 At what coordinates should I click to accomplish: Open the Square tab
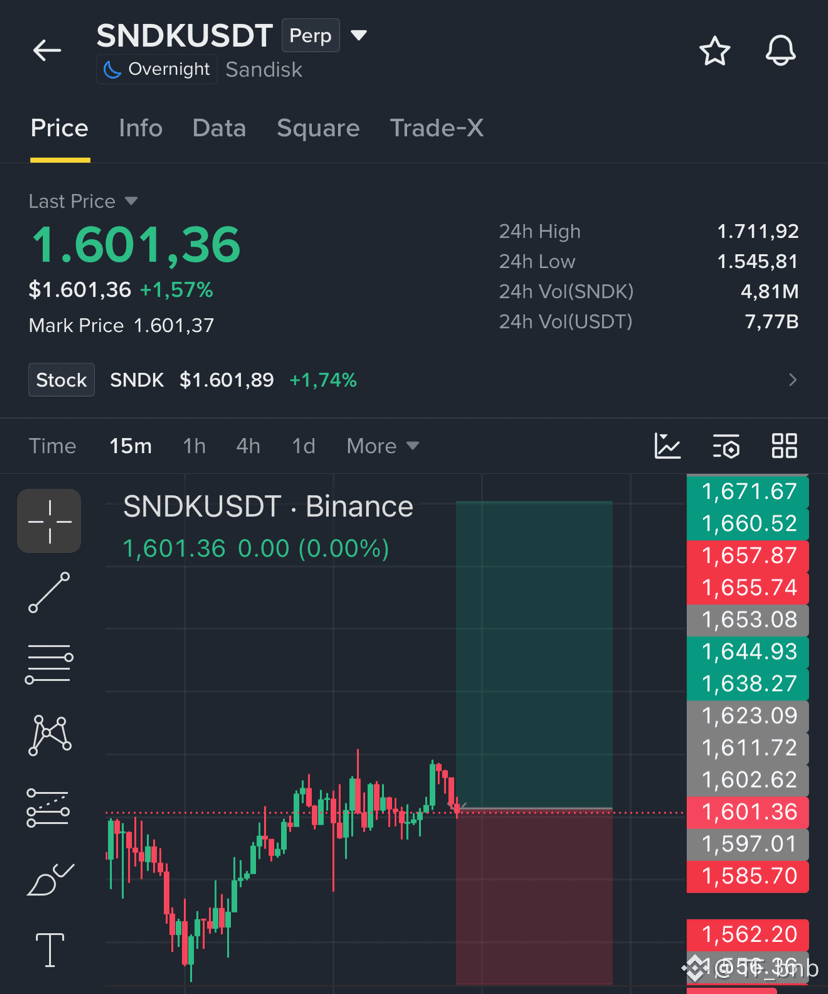[x=318, y=128]
